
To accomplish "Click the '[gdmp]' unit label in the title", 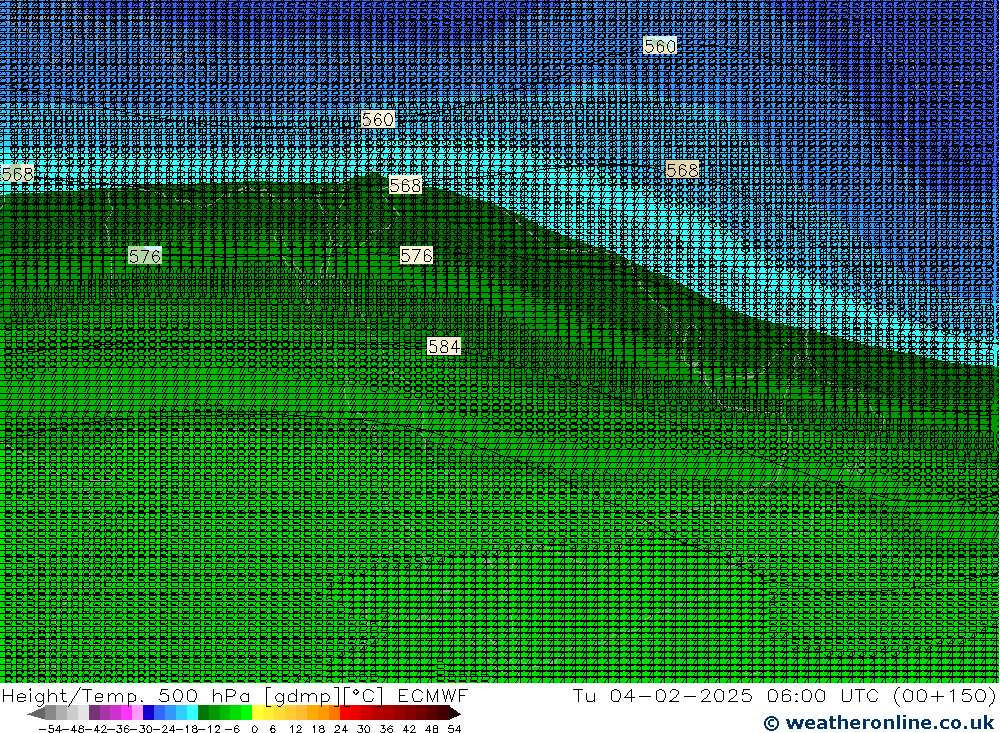I will click(302, 696).
